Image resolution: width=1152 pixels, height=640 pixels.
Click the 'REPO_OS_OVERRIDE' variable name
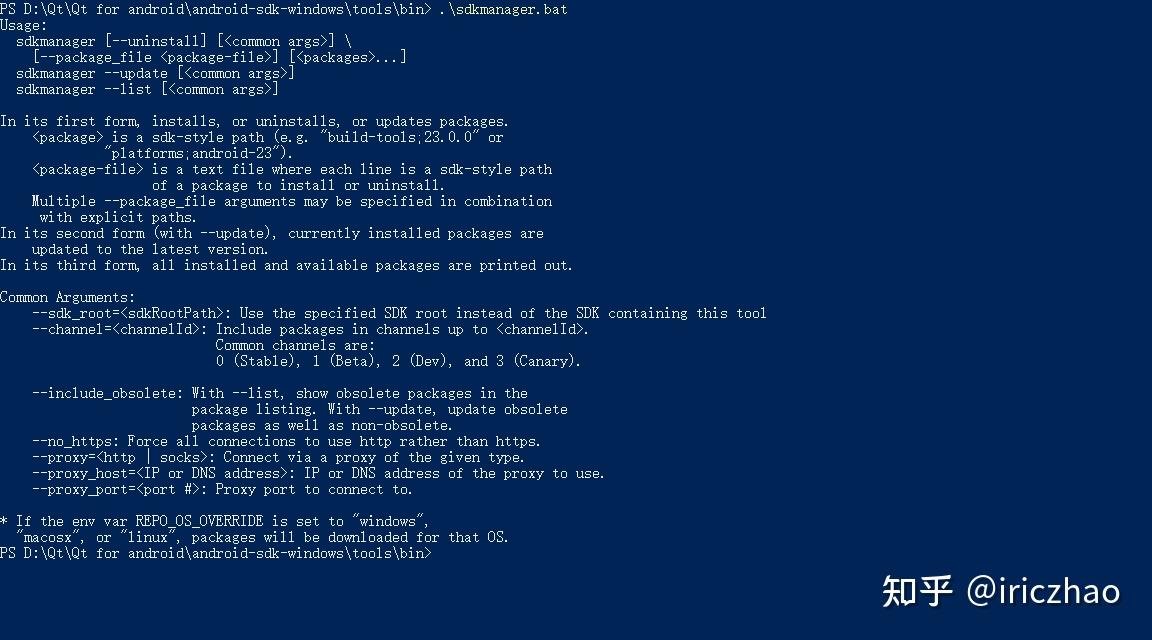pyautogui.click(x=200, y=521)
